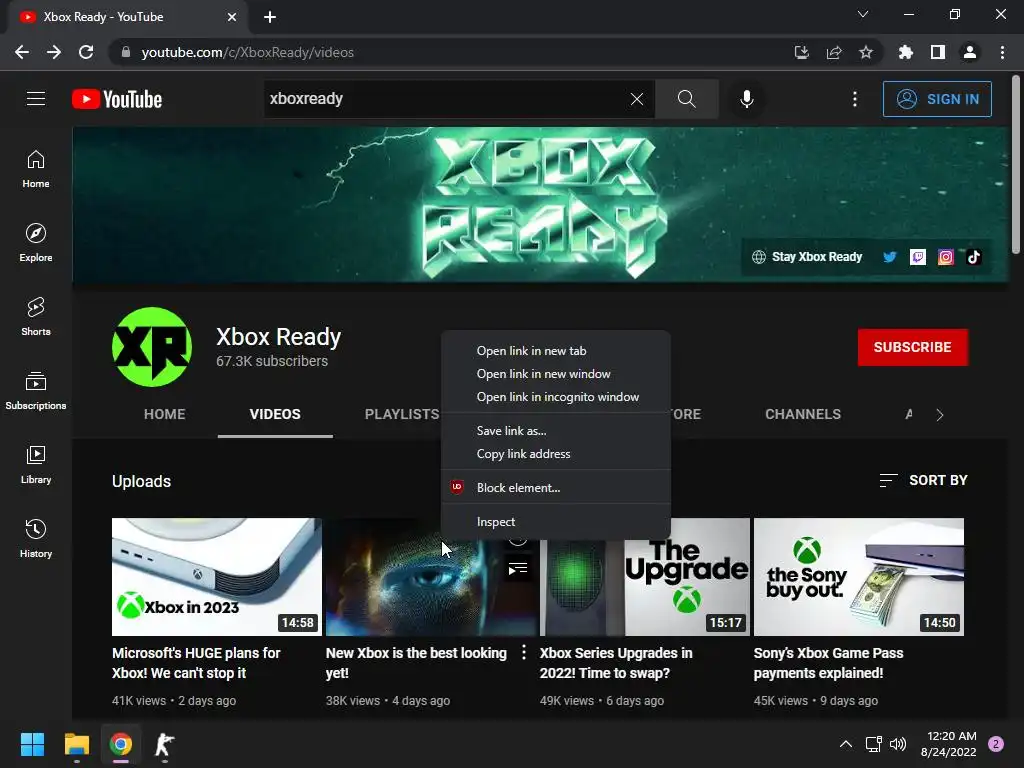Image resolution: width=1024 pixels, height=768 pixels.
Task: Open Library in the sidebar
Action: pyautogui.click(x=36, y=464)
